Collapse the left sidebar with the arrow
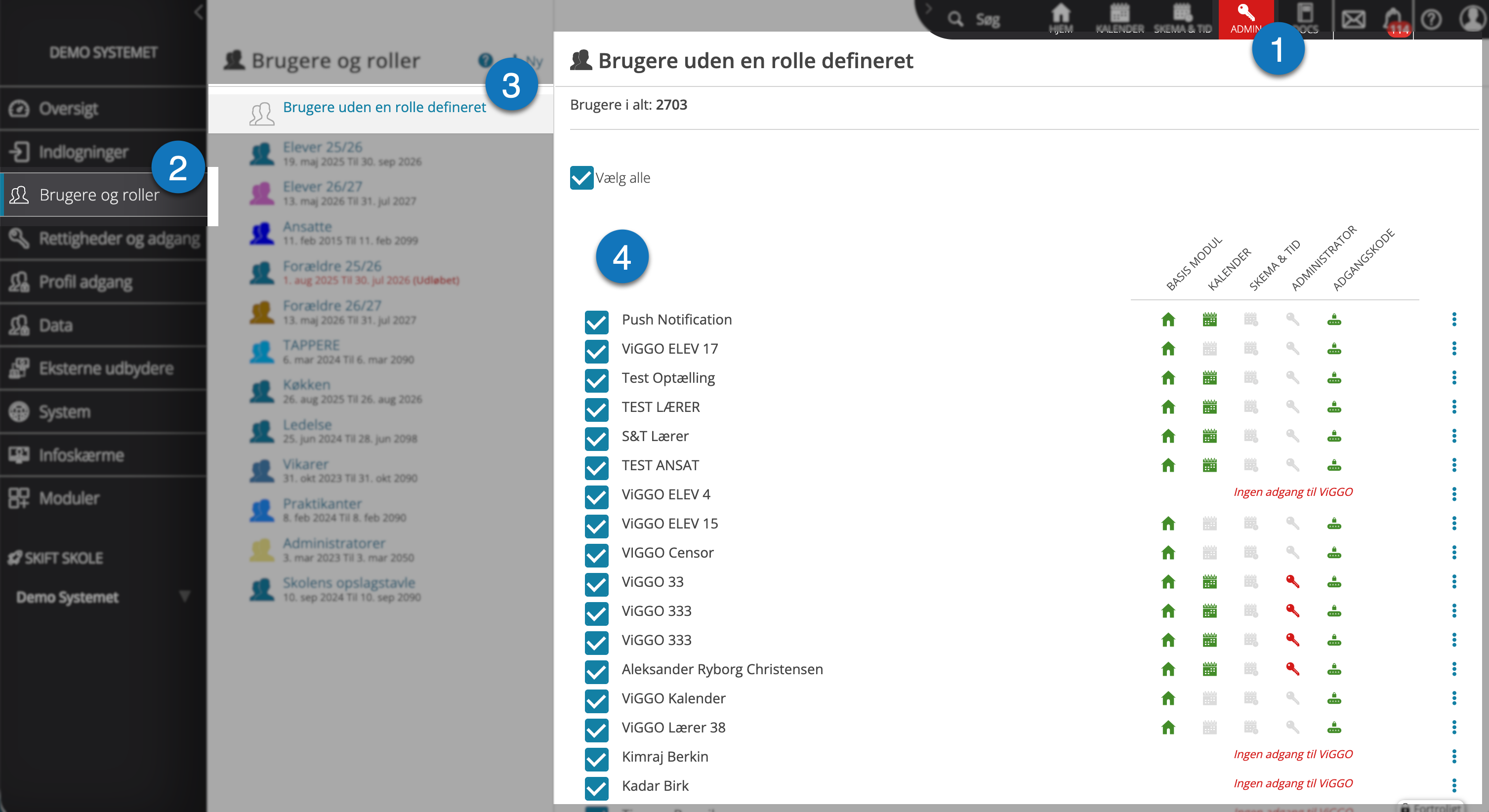 [x=198, y=11]
